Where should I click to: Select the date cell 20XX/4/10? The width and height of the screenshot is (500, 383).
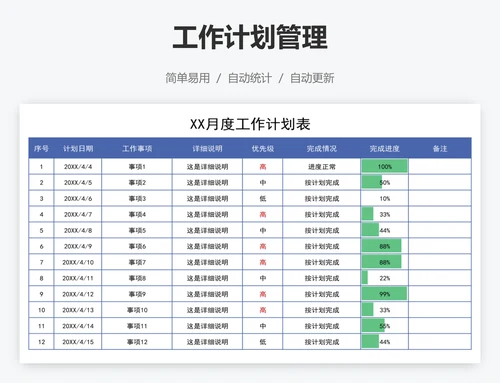pos(78,262)
